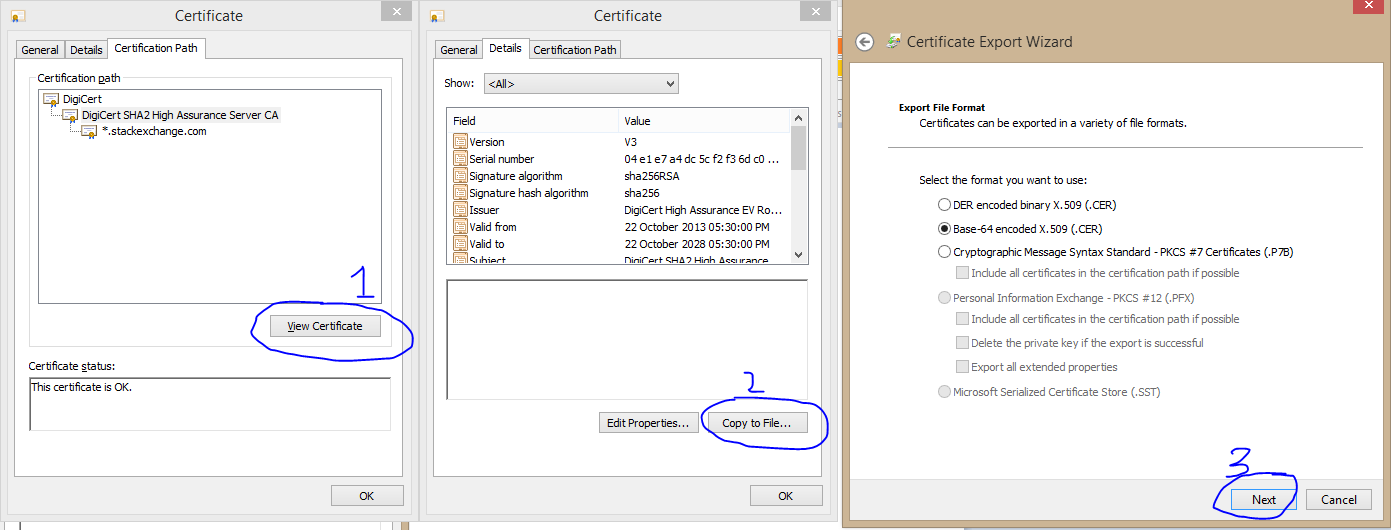Click the Valid to field icon

(460, 244)
